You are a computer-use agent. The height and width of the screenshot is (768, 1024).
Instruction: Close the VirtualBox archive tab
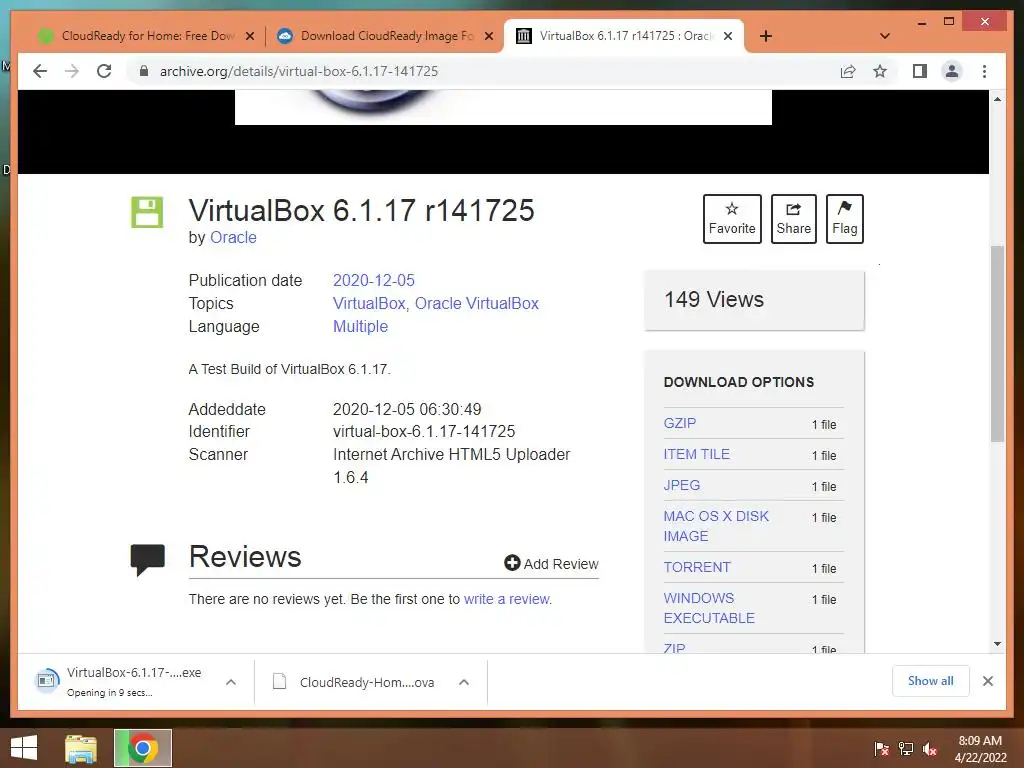(728, 36)
